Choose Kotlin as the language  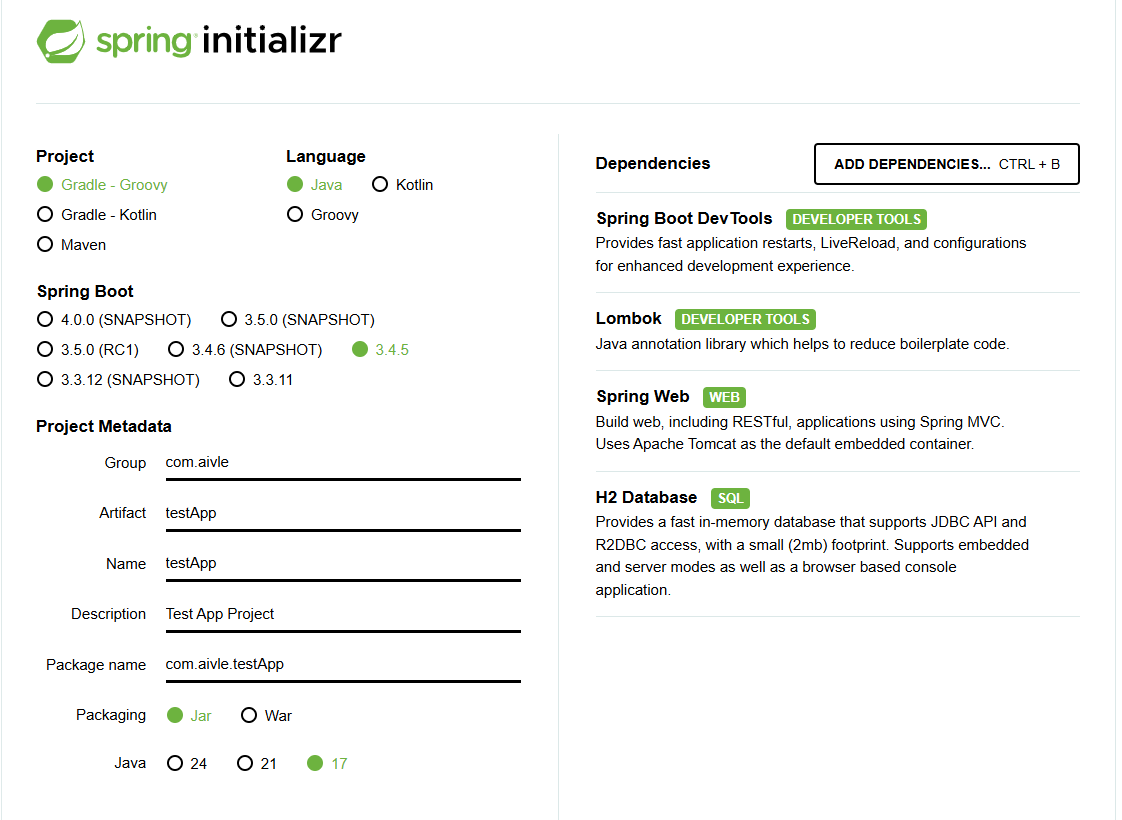click(403, 185)
